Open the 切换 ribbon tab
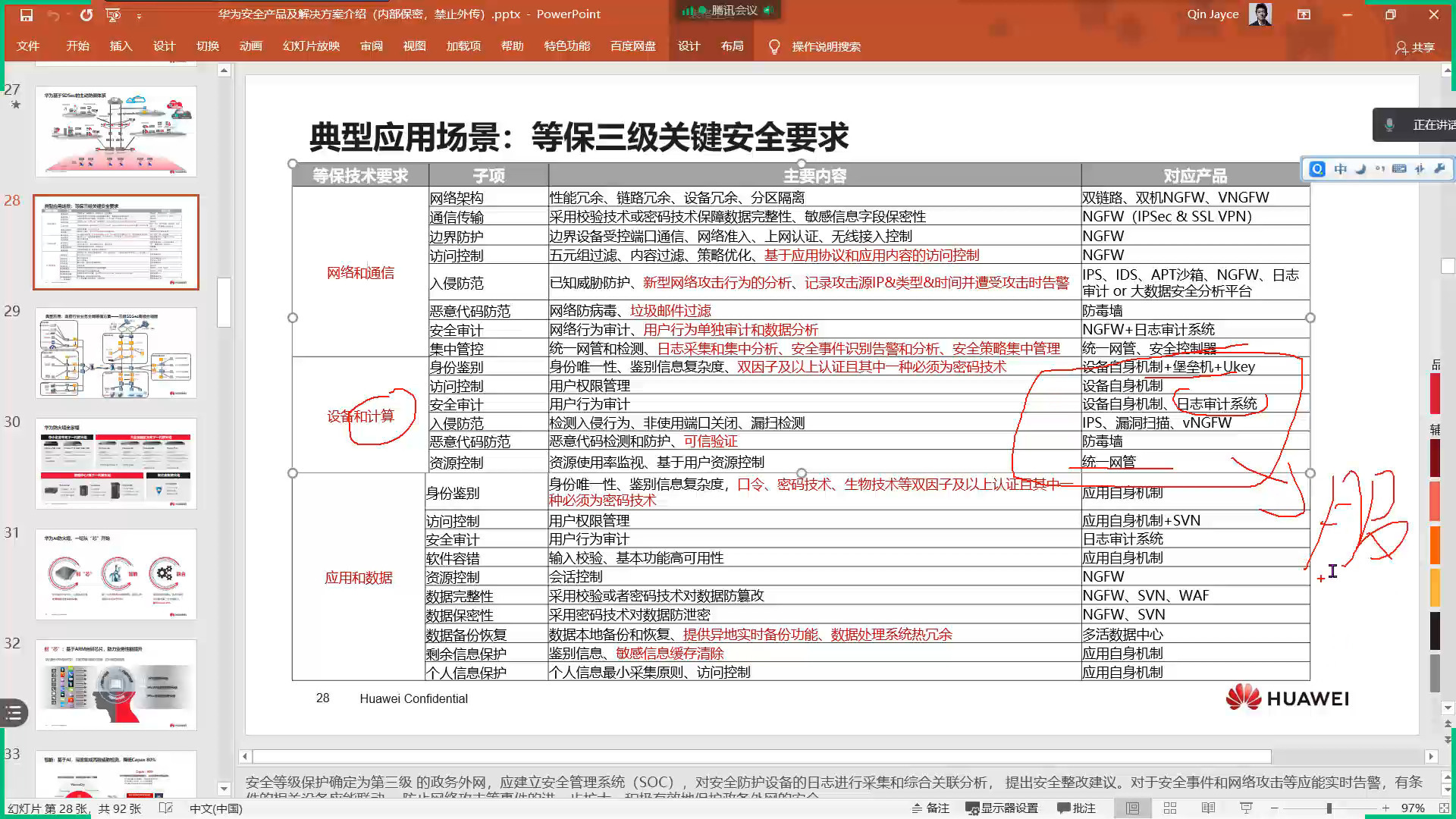Screen dimensions: 1456x819 (x=207, y=46)
